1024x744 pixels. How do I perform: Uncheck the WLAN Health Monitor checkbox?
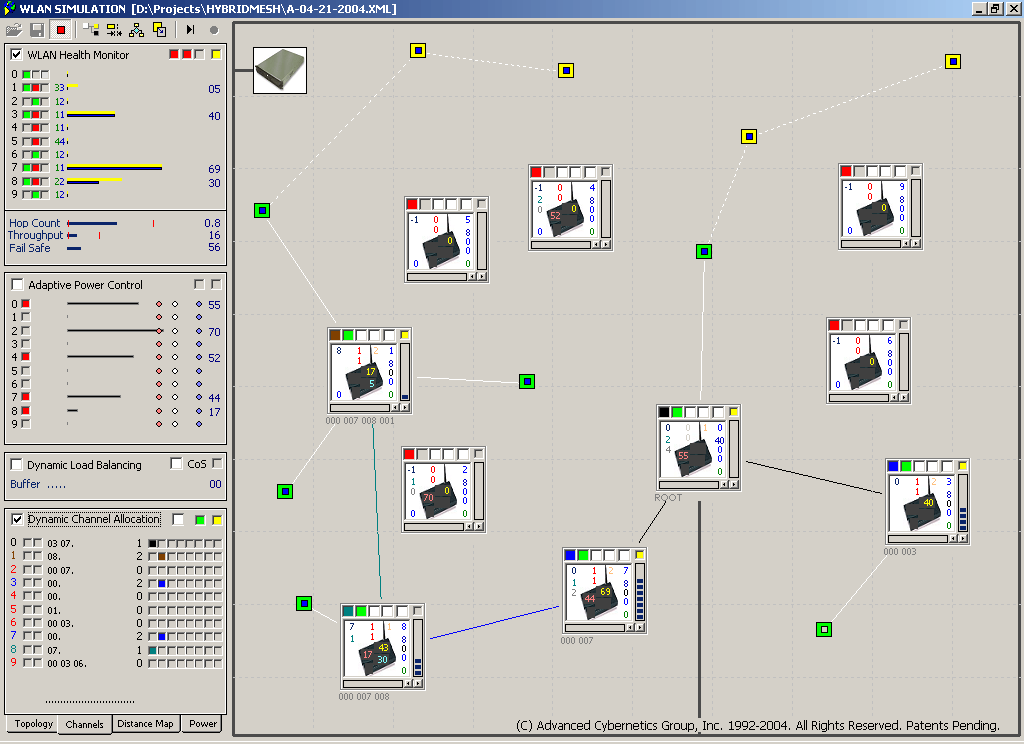pyautogui.click(x=17, y=55)
